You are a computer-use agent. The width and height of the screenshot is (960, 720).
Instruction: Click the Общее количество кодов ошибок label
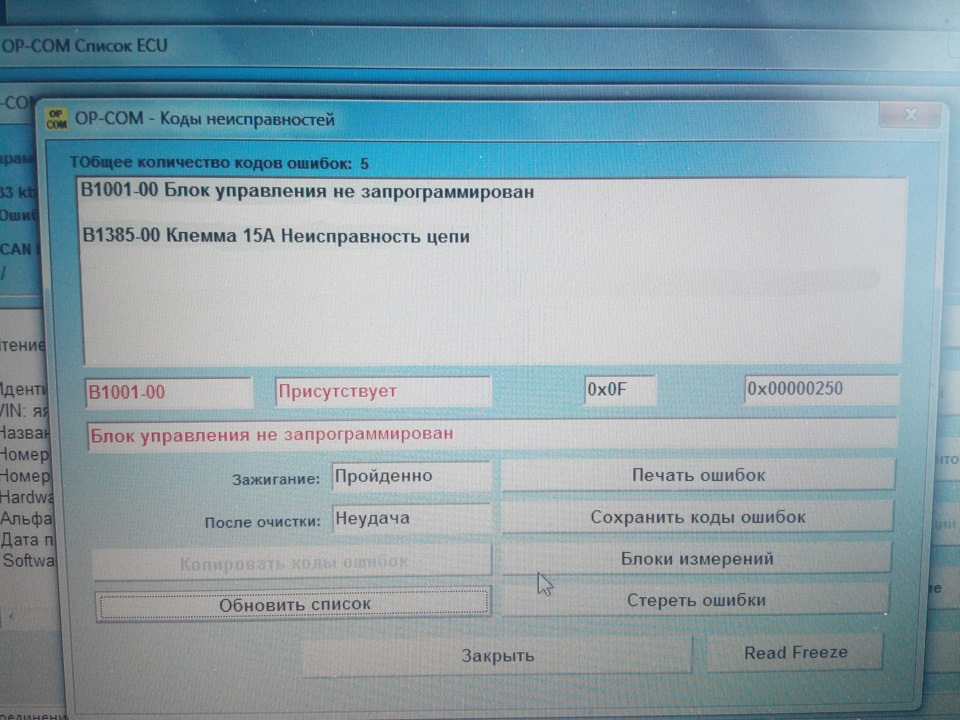(x=219, y=163)
